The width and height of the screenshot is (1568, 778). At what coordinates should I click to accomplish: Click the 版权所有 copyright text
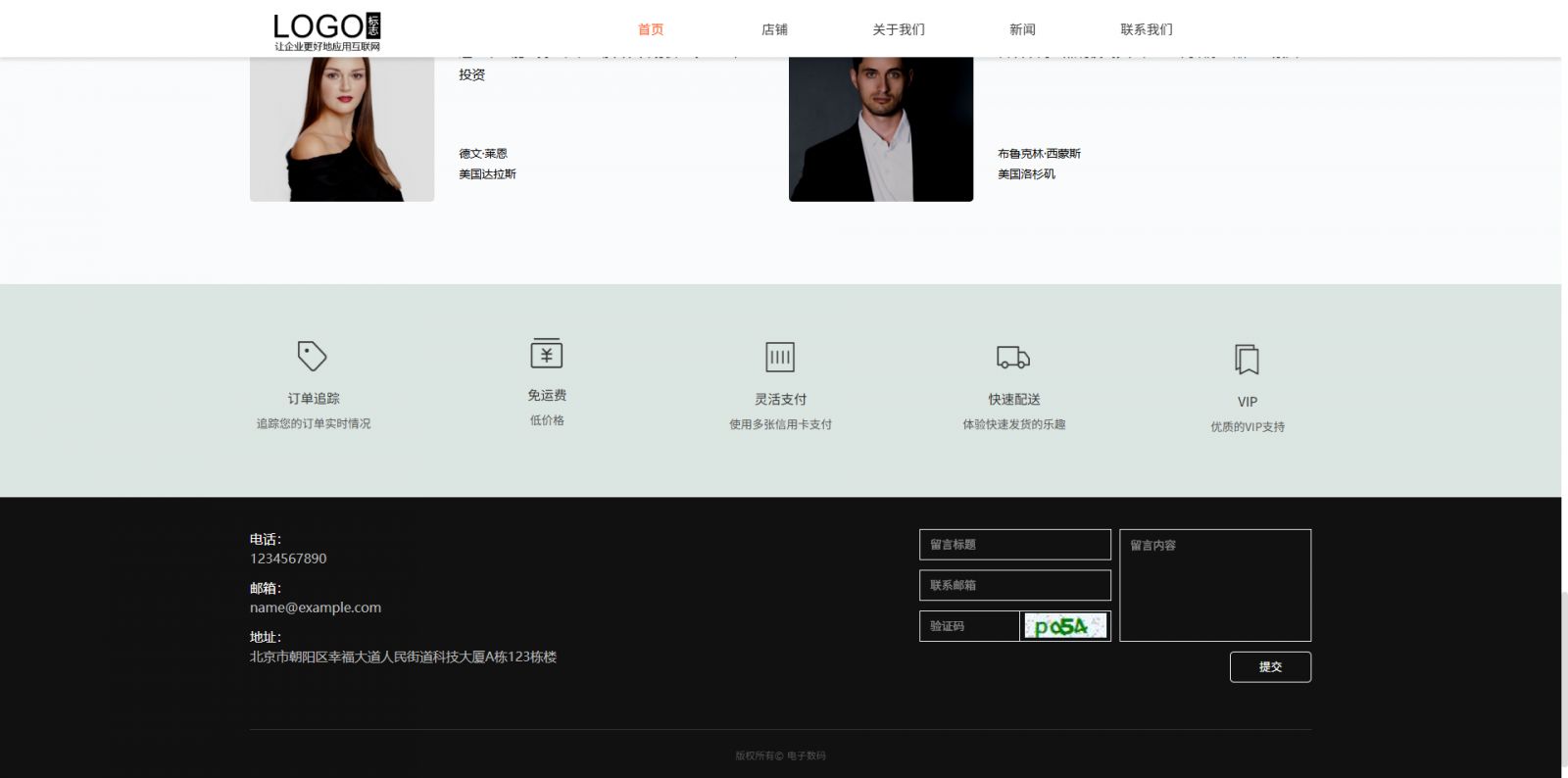[780, 755]
